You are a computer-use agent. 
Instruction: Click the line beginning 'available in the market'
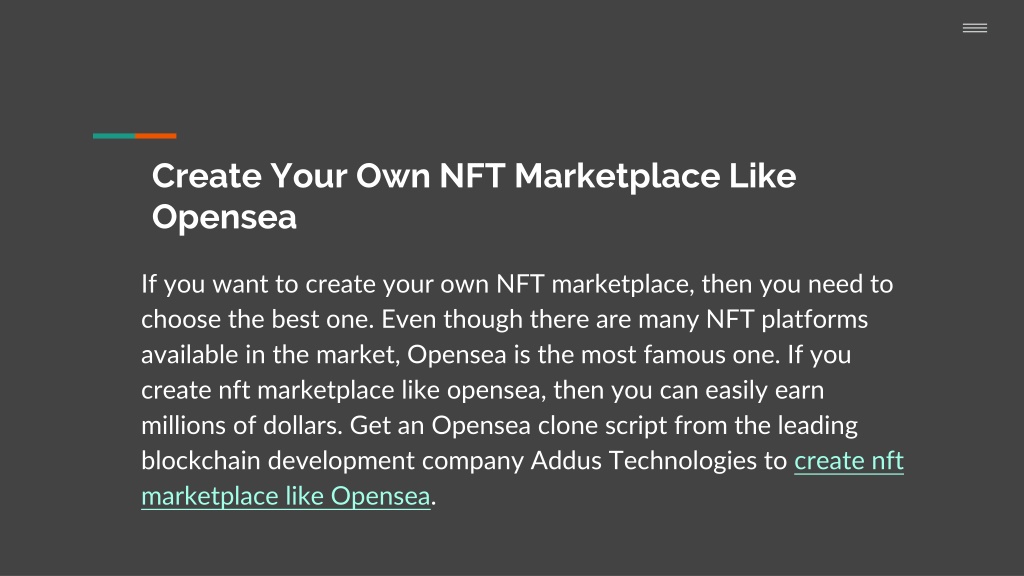coord(496,355)
